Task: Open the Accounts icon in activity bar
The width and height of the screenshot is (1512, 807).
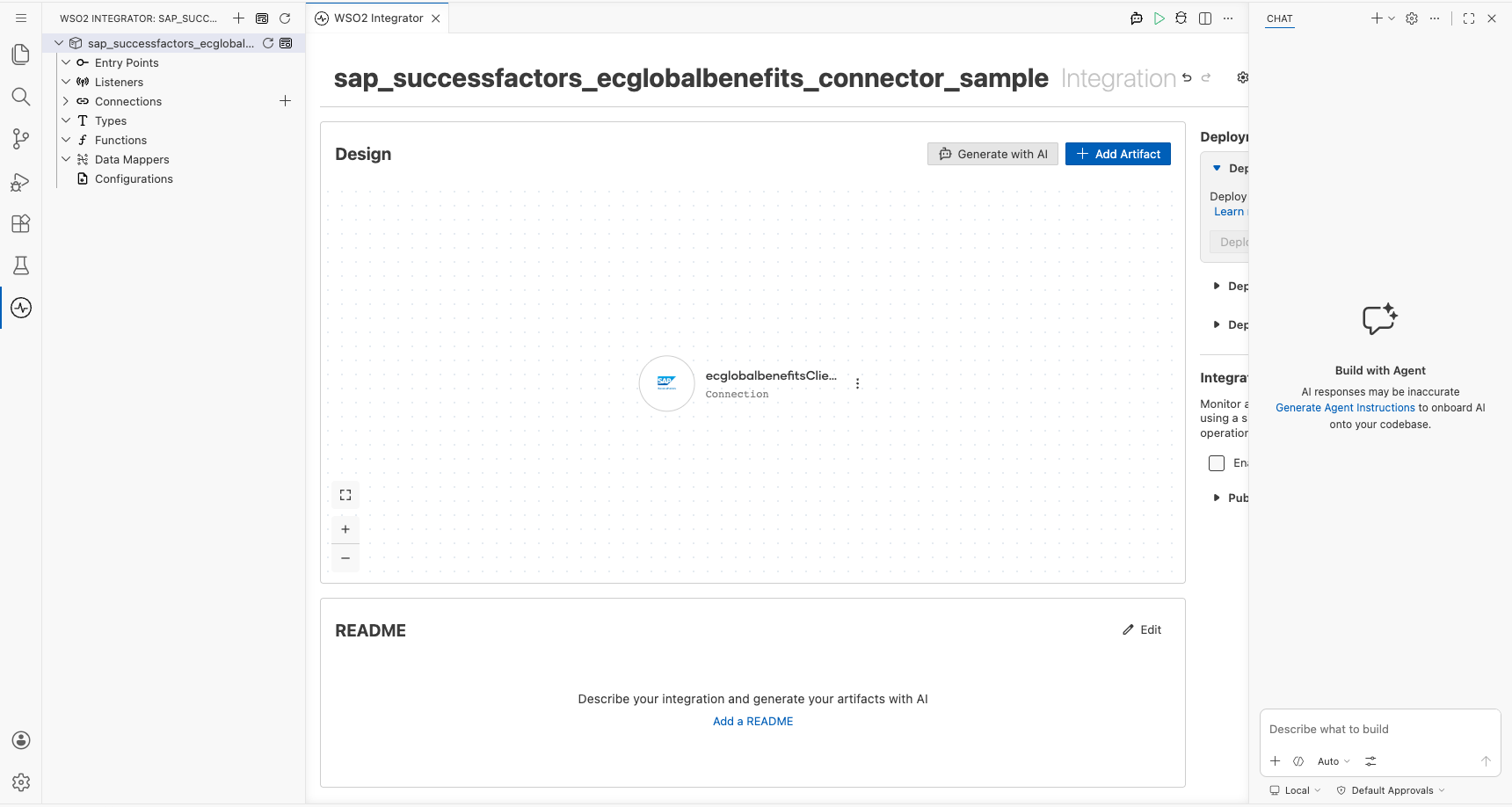Action: tap(21, 740)
